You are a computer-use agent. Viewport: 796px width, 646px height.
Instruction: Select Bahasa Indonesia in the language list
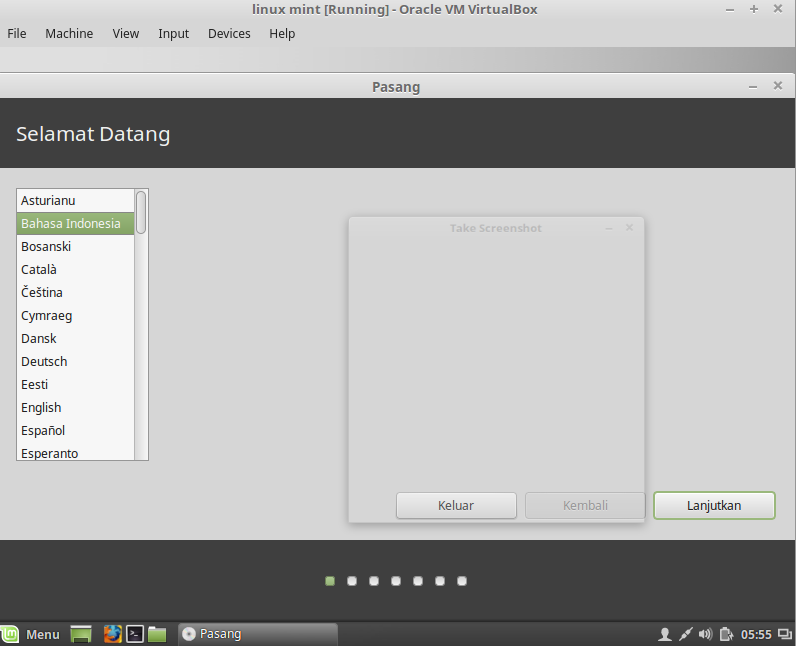[x=75, y=223]
